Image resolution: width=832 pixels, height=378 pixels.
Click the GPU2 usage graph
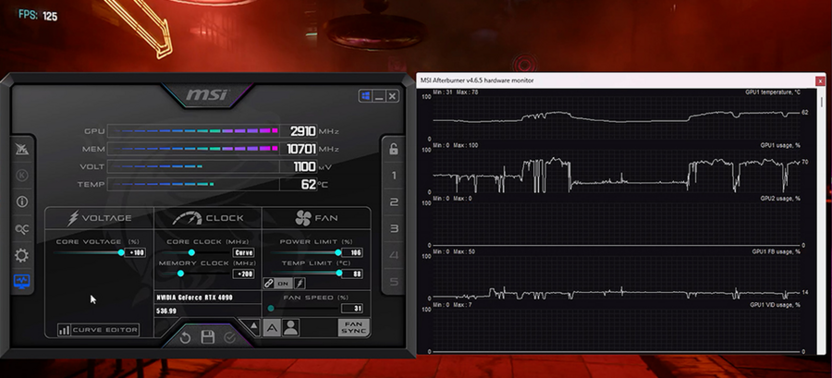pyautogui.click(x=616, y=223)
